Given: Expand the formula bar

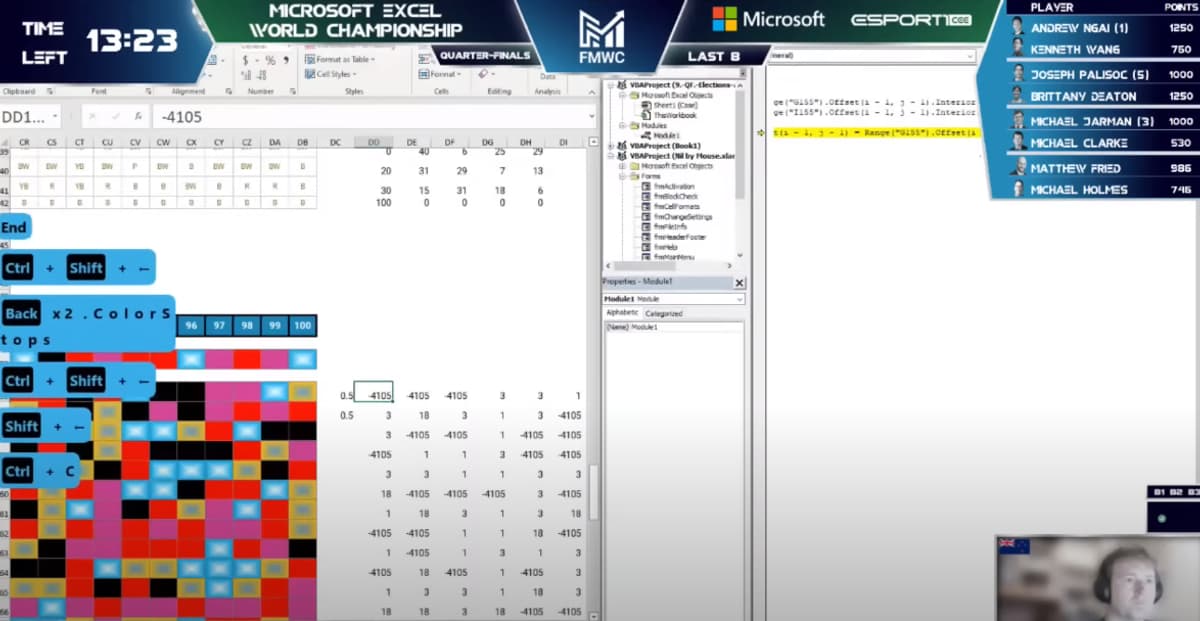Looking at the screenshot, I should pyautogui.click(x=590, y=116).
